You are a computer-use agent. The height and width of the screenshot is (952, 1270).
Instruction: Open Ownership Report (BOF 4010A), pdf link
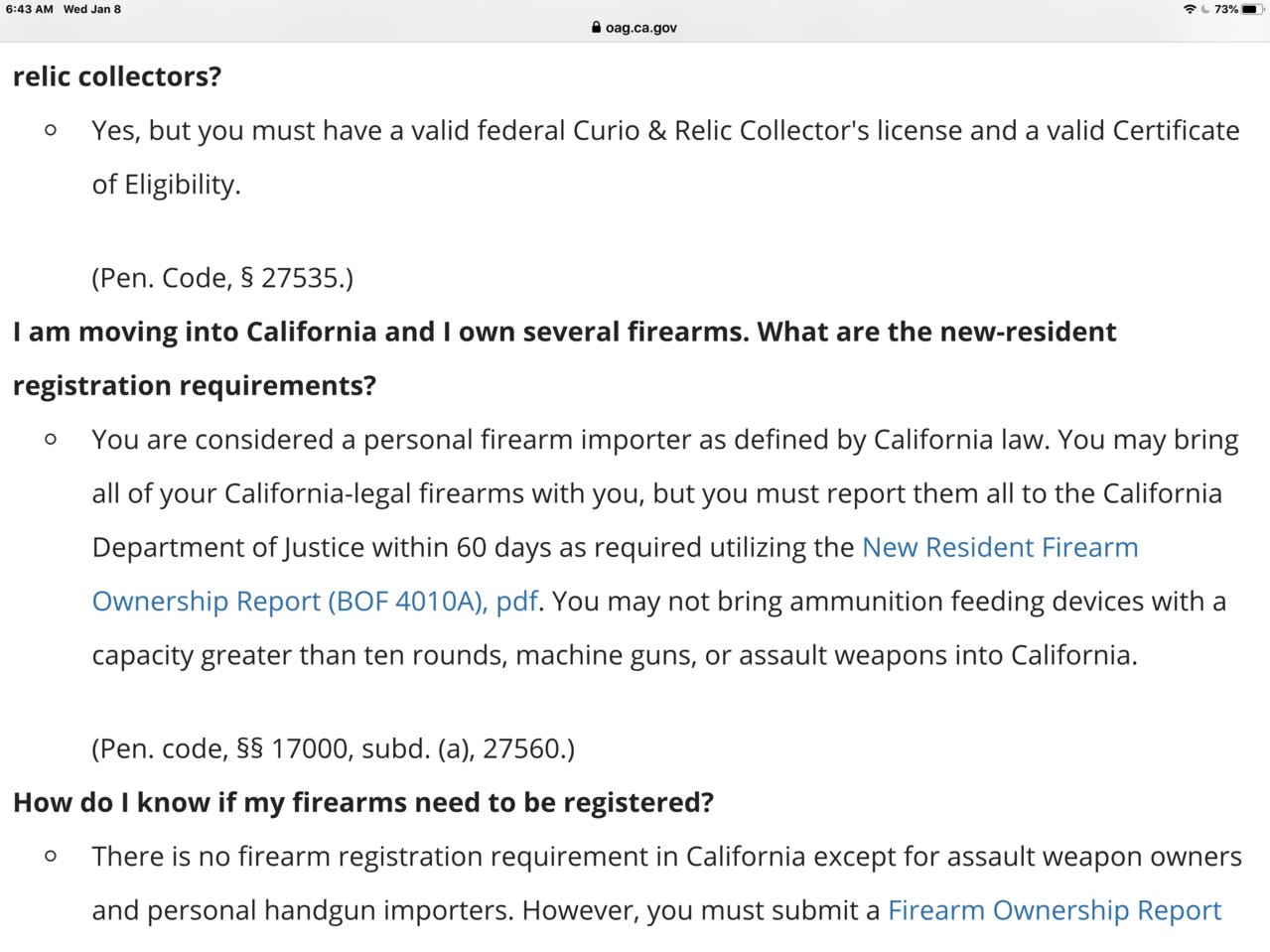[315, 602]
